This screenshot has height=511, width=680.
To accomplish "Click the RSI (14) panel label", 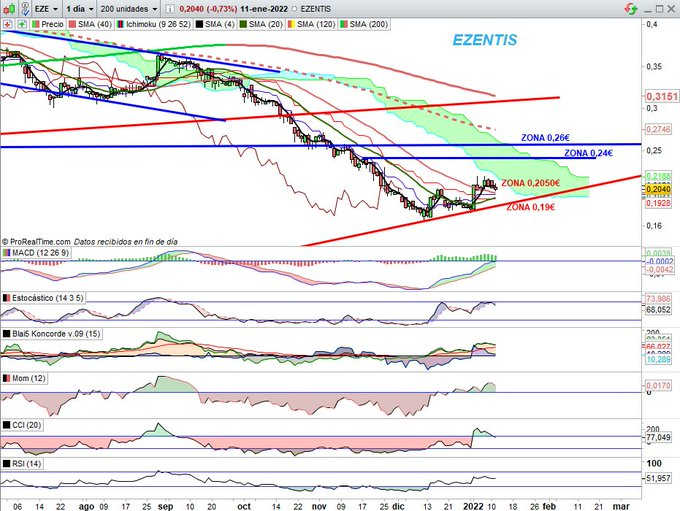I will [26, 464].
